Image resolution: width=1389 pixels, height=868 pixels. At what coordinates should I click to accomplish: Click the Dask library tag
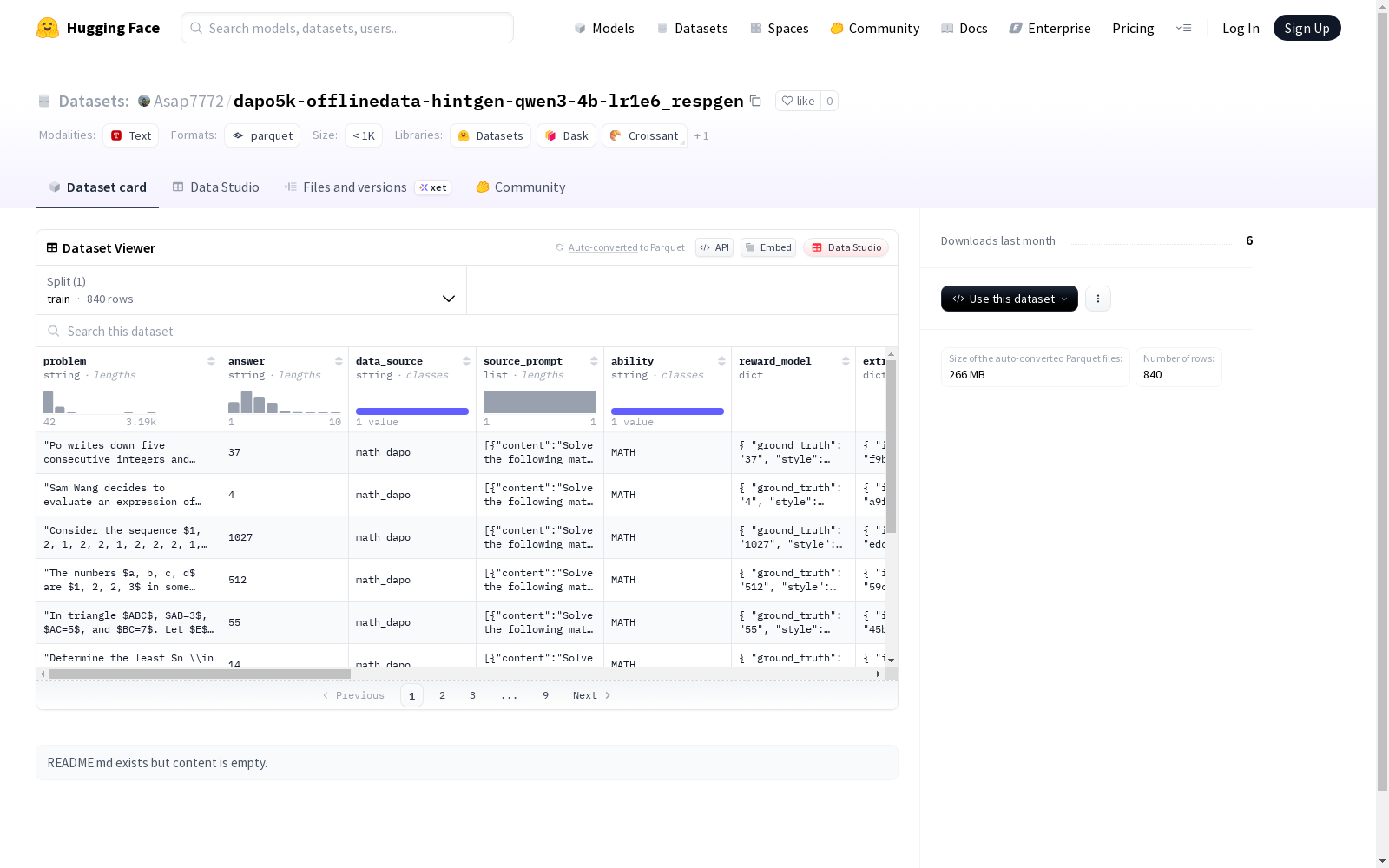[x=567, y=135]
